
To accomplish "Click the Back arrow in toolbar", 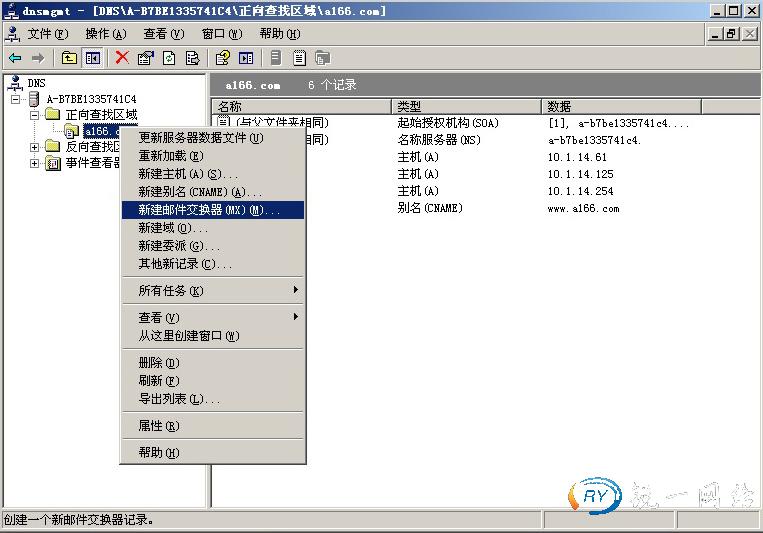I will coord(15,58).
